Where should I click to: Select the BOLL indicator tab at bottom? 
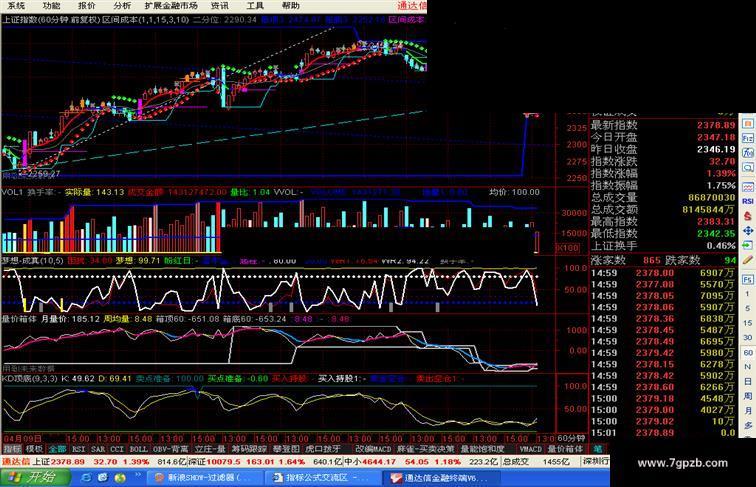138,448
